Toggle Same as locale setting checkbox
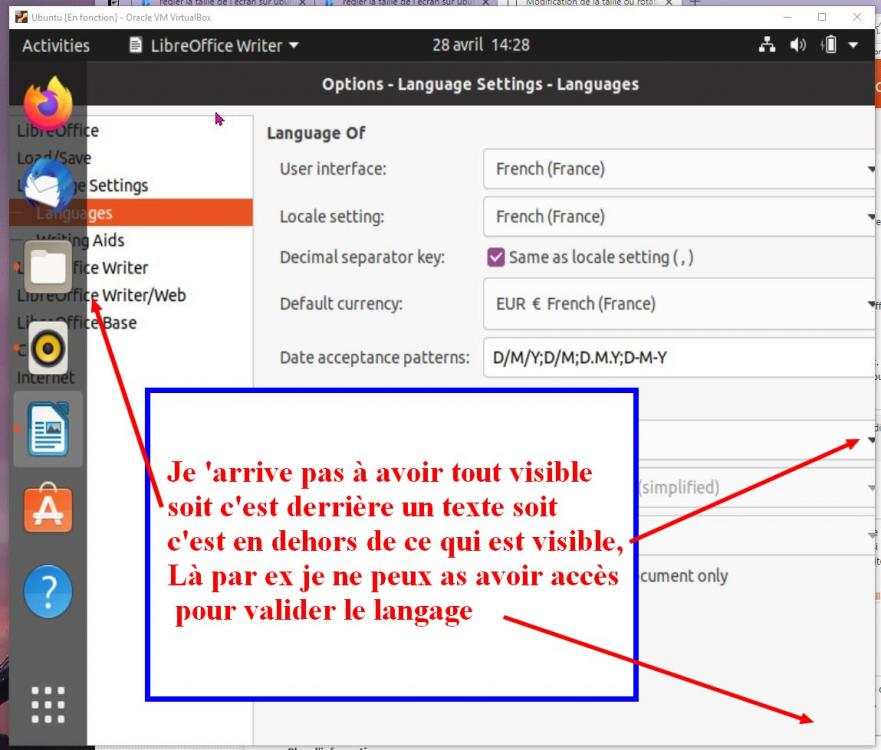 pyautogui.click(x=496, y=257)
